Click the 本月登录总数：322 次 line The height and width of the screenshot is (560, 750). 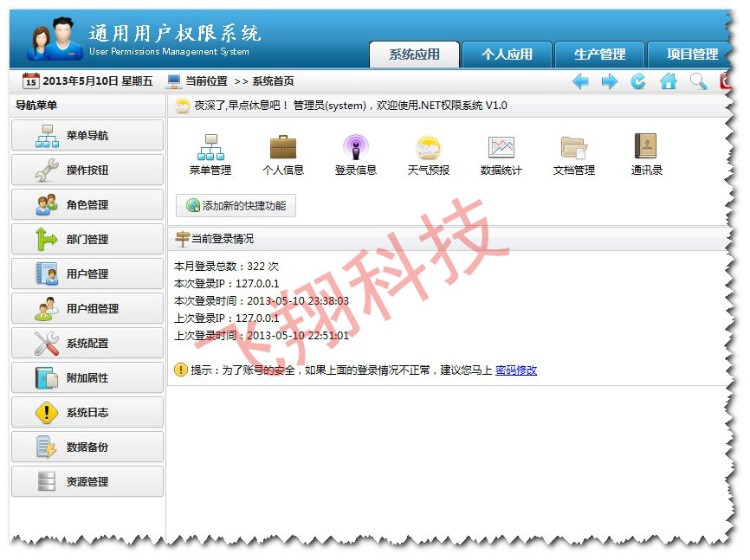(226, 266)
